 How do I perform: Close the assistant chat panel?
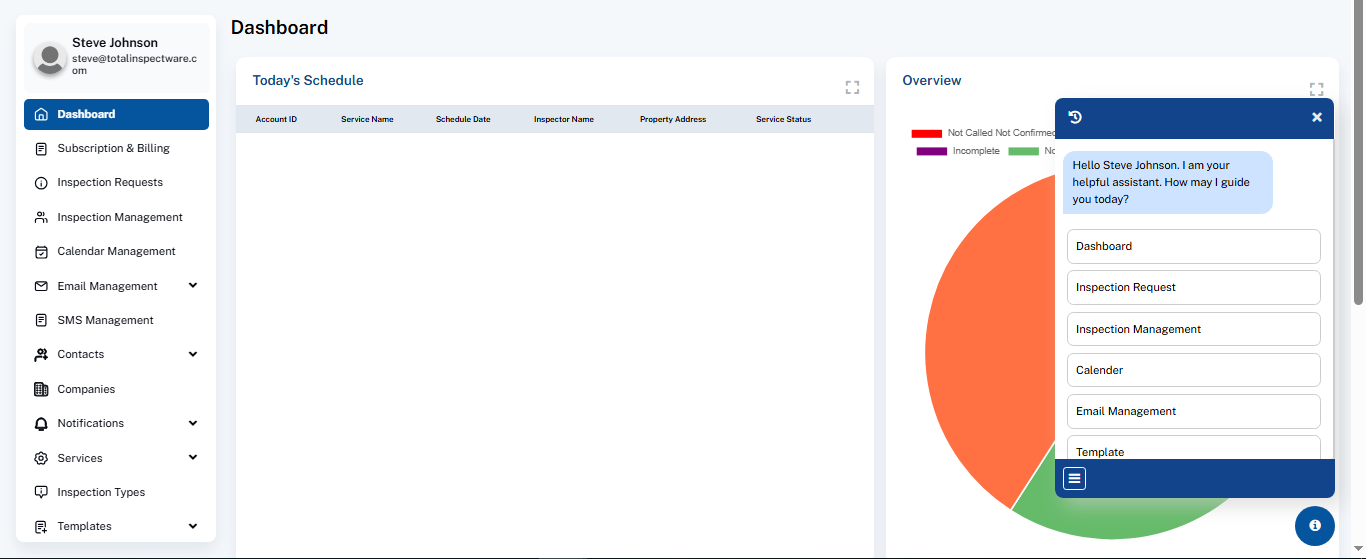point(1316,118)
